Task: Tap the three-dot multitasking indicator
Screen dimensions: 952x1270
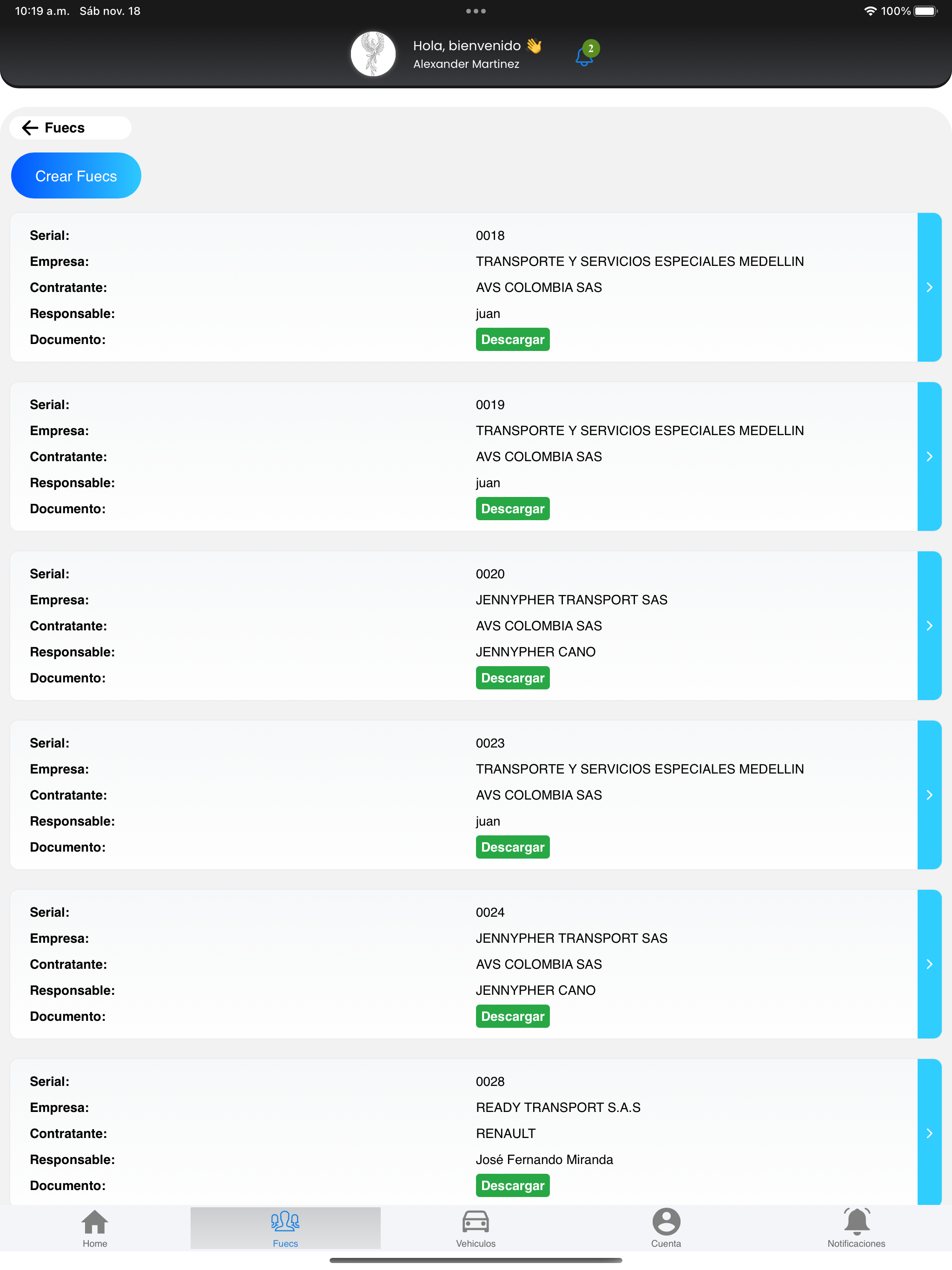Action: (476, 11)
